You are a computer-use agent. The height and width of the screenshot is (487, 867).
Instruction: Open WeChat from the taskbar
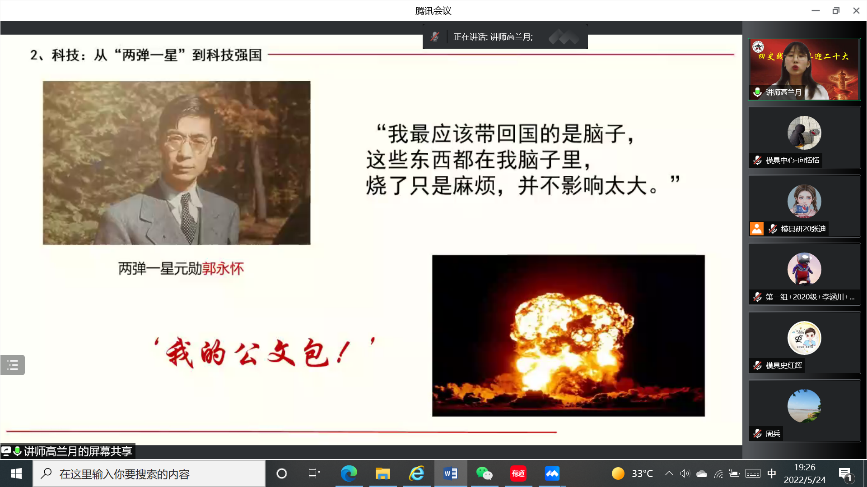coord(484,474)
